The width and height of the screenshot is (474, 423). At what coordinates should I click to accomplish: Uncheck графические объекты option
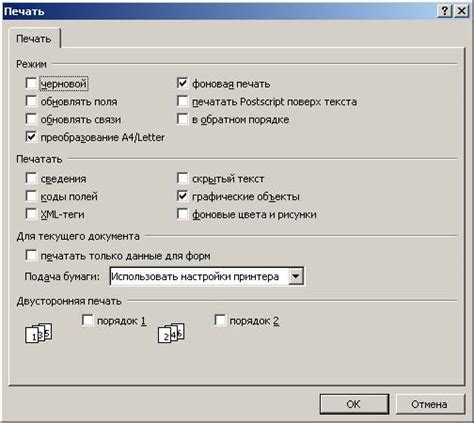click(183, 196)
